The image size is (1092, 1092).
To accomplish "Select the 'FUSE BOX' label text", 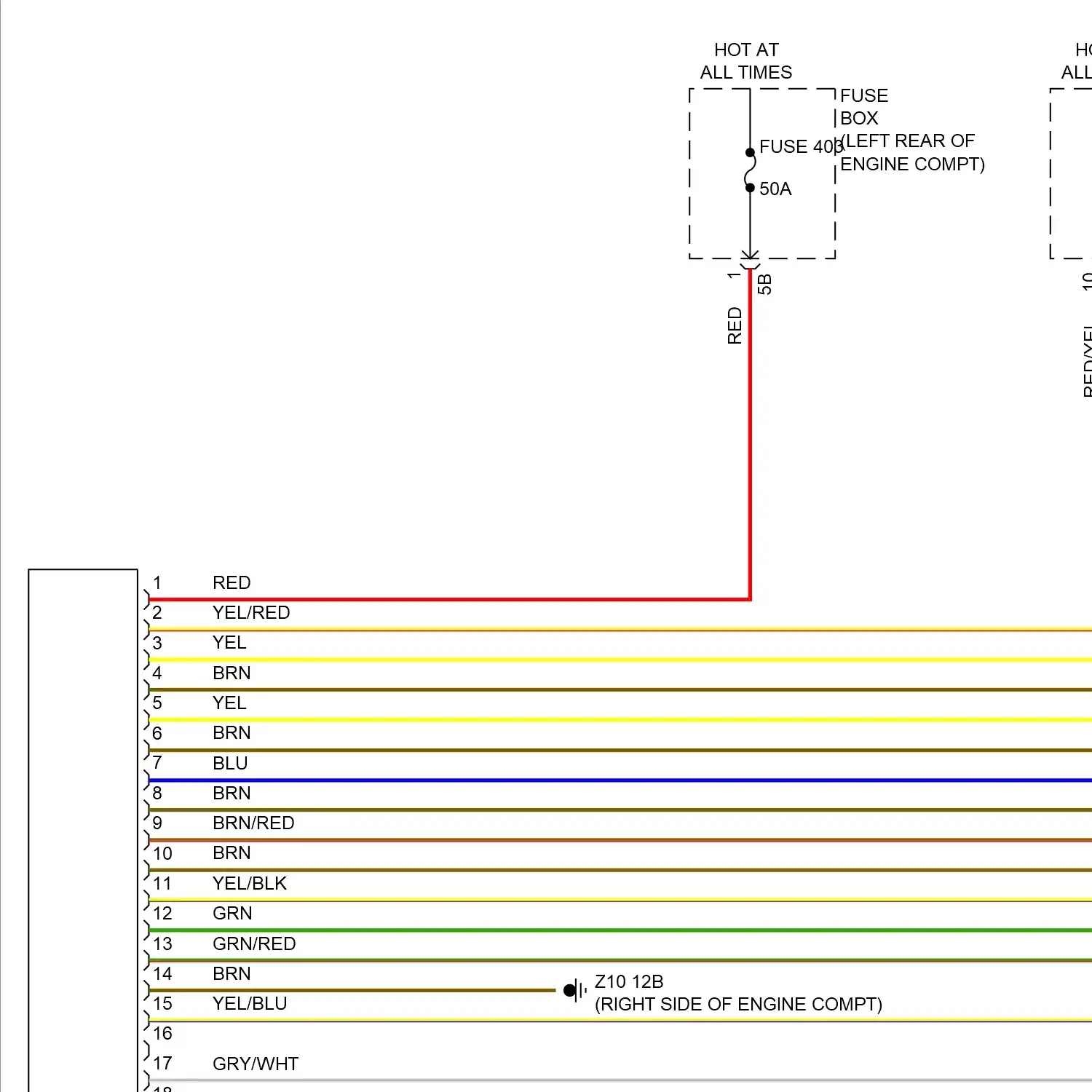I will 864,106.
